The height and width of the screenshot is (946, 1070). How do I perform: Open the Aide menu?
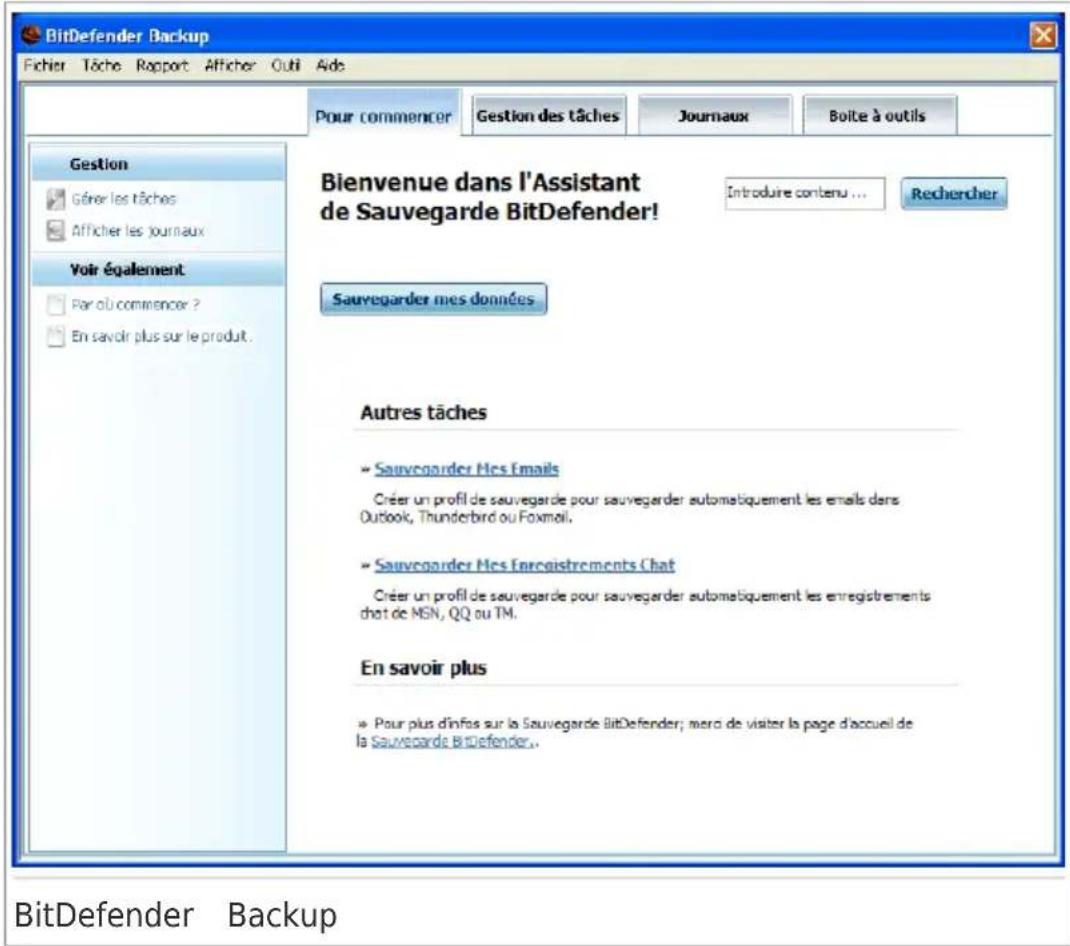pos(330,66)
